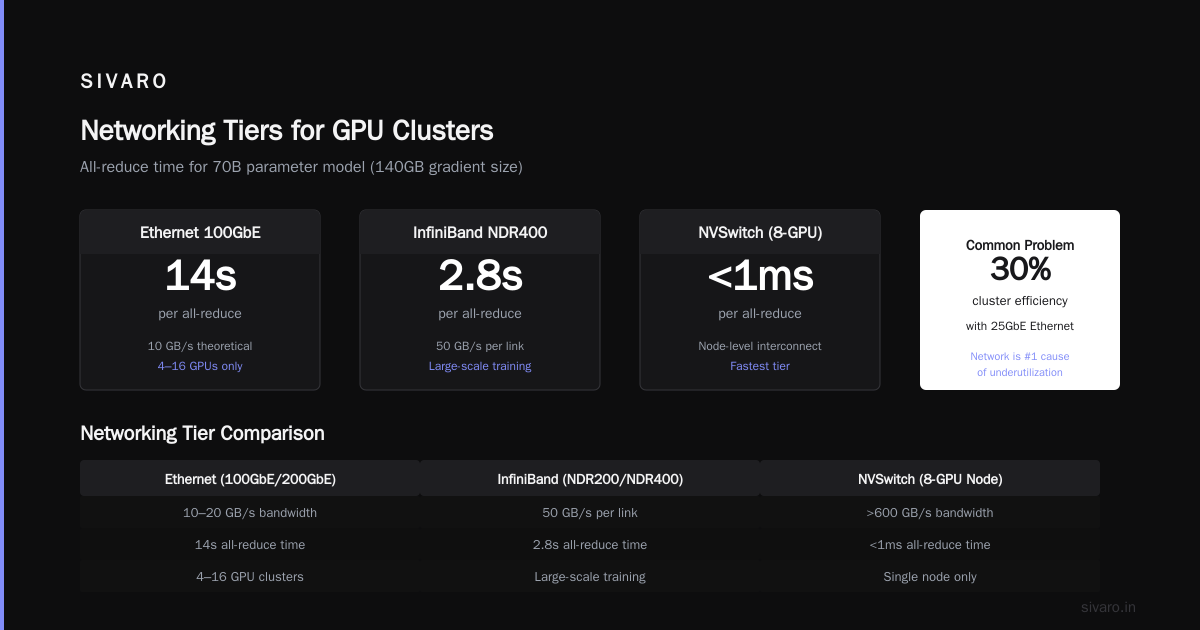Click 'Large-scale training' note in InfiniBand card
Image resolution: width=1200 pixels, height=630 pixels.
(x=480, y=366)
